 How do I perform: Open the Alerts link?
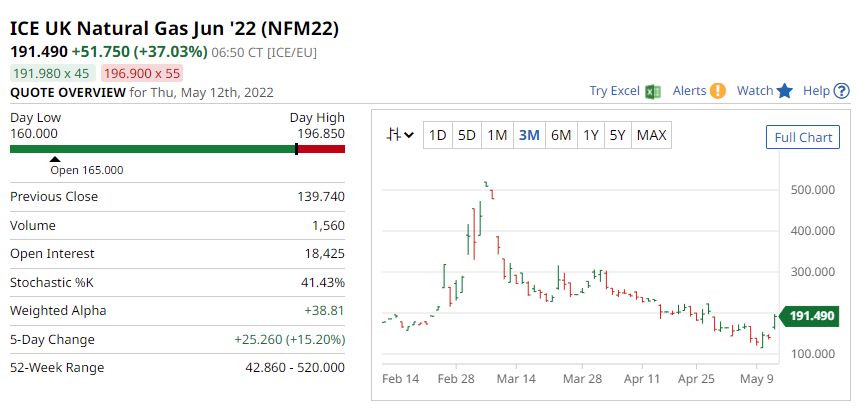click(689, 91)
